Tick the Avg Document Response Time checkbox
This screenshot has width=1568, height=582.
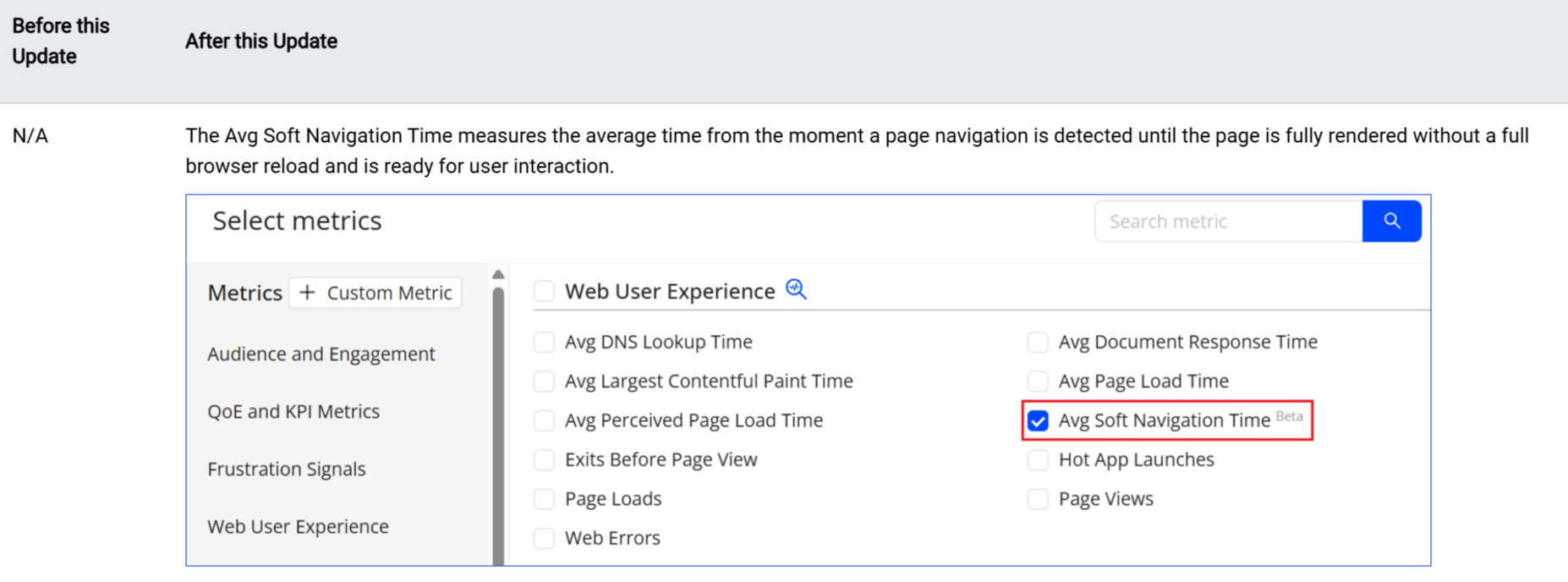(x=1038, y=342)
